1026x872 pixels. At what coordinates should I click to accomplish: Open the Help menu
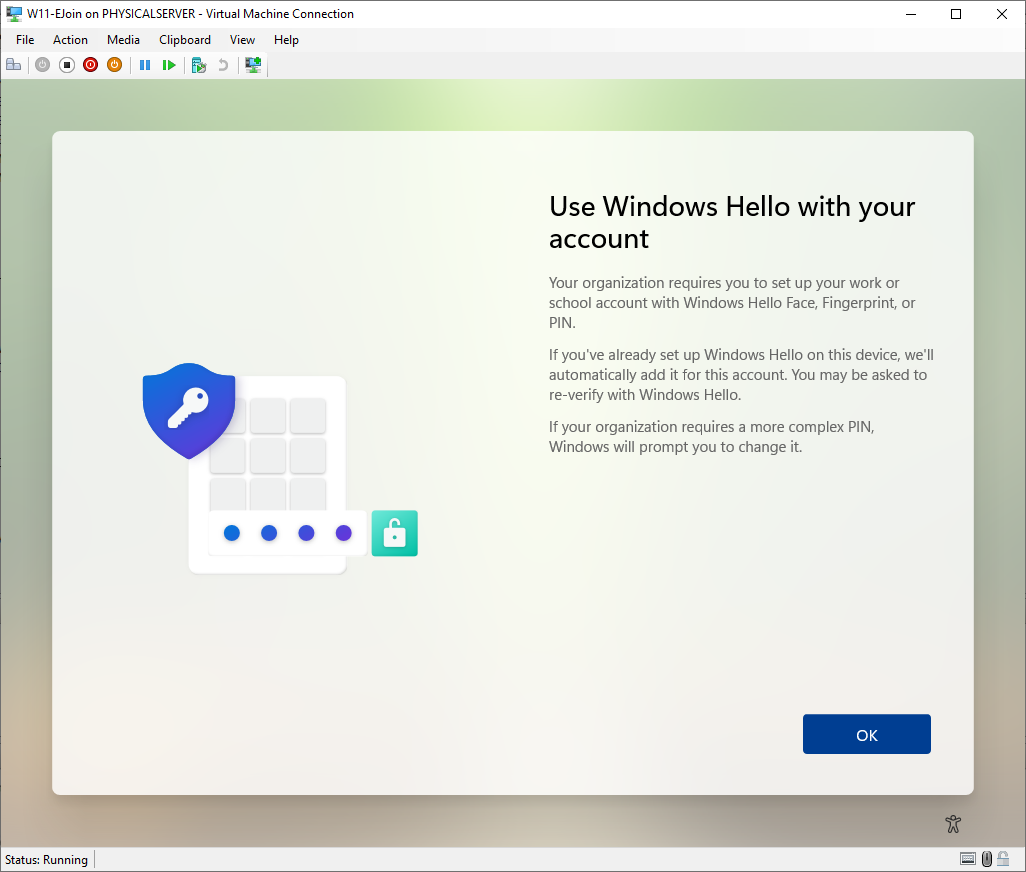(x=286, y=40)
